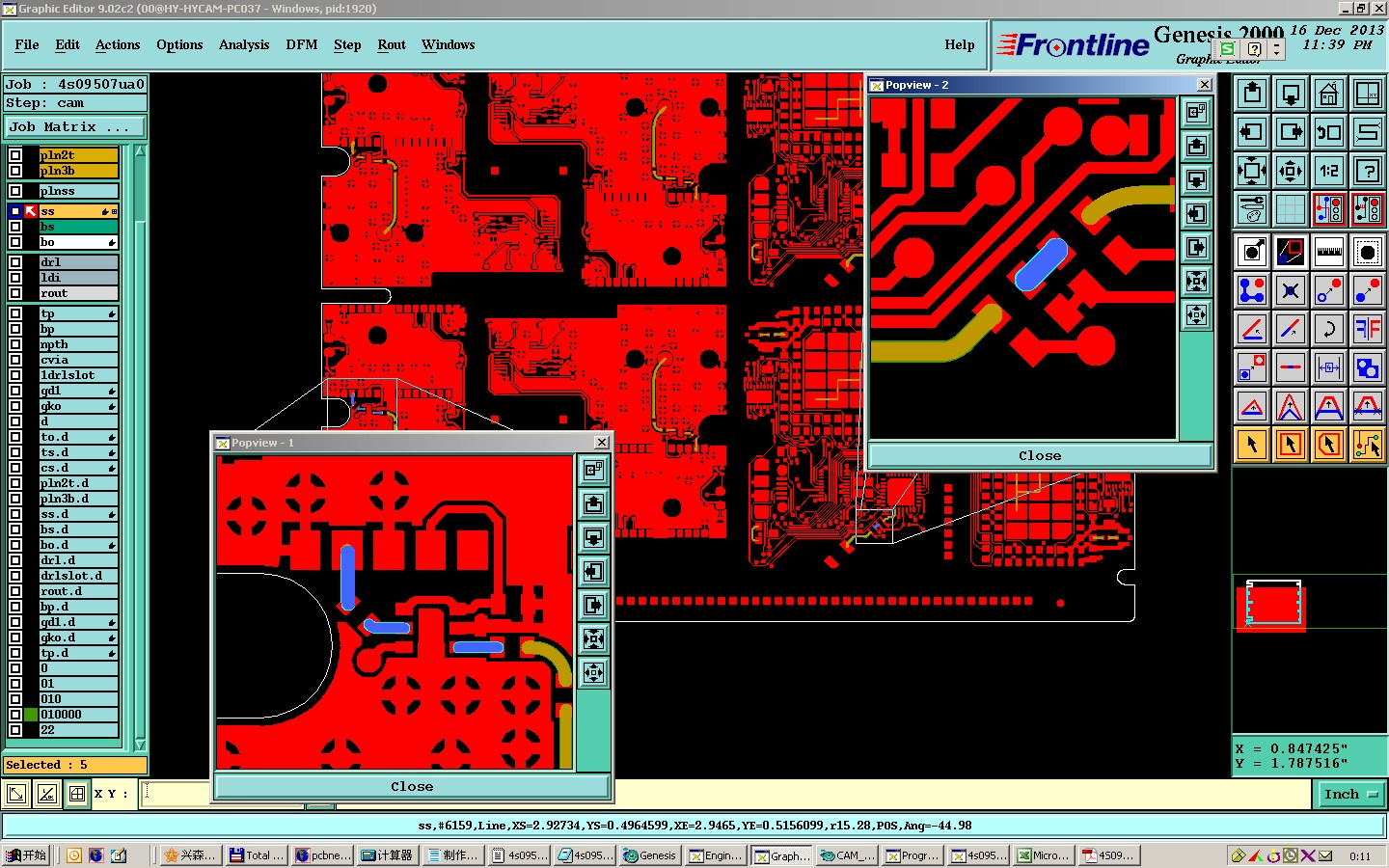Screen dimensions: 1389x868
Task: Select the 1drlslot layer row
Action: point(78,375)
